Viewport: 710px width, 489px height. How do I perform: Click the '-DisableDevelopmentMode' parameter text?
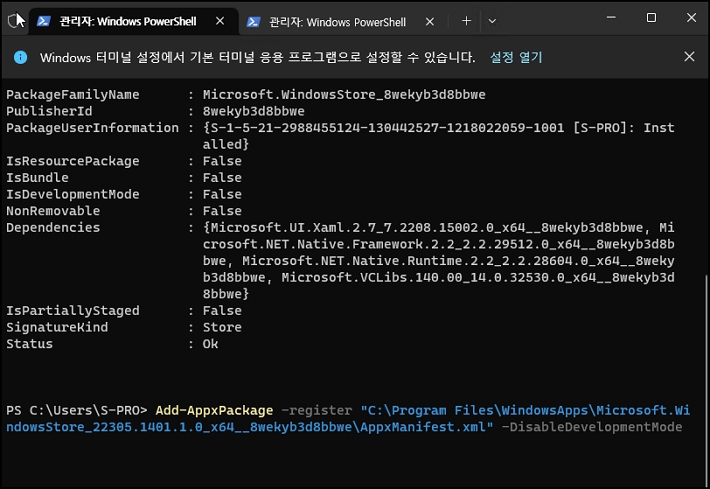pos(592,427)
